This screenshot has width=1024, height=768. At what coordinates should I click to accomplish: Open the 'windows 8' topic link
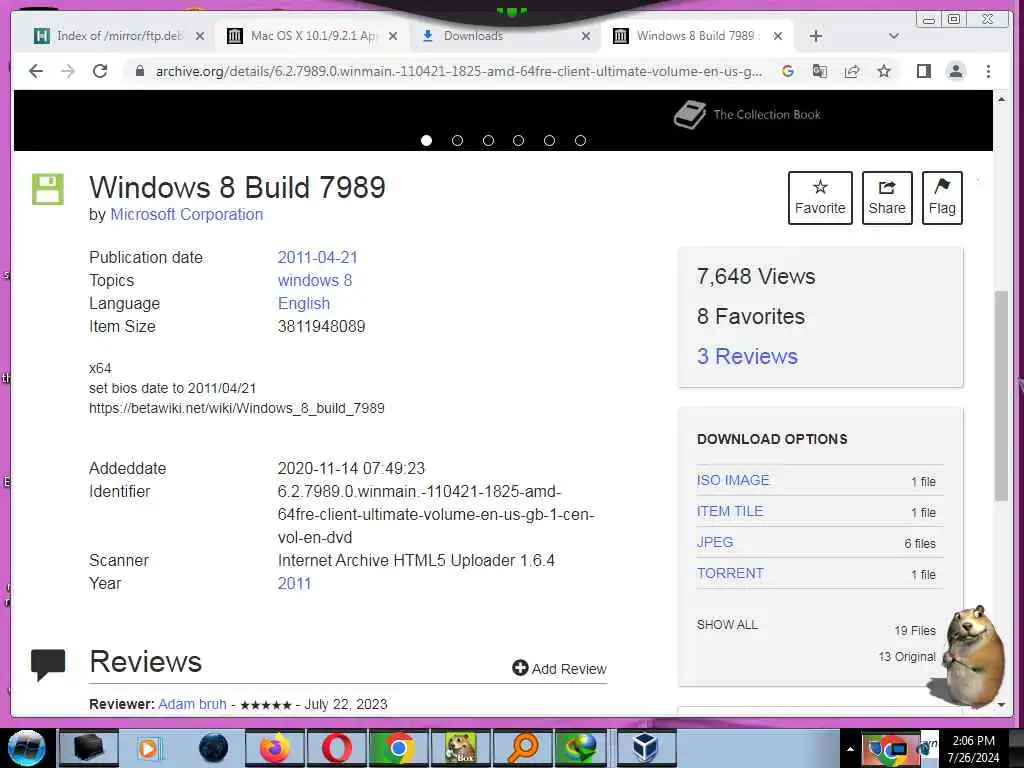pyautogui.click(x=315, y=280)
